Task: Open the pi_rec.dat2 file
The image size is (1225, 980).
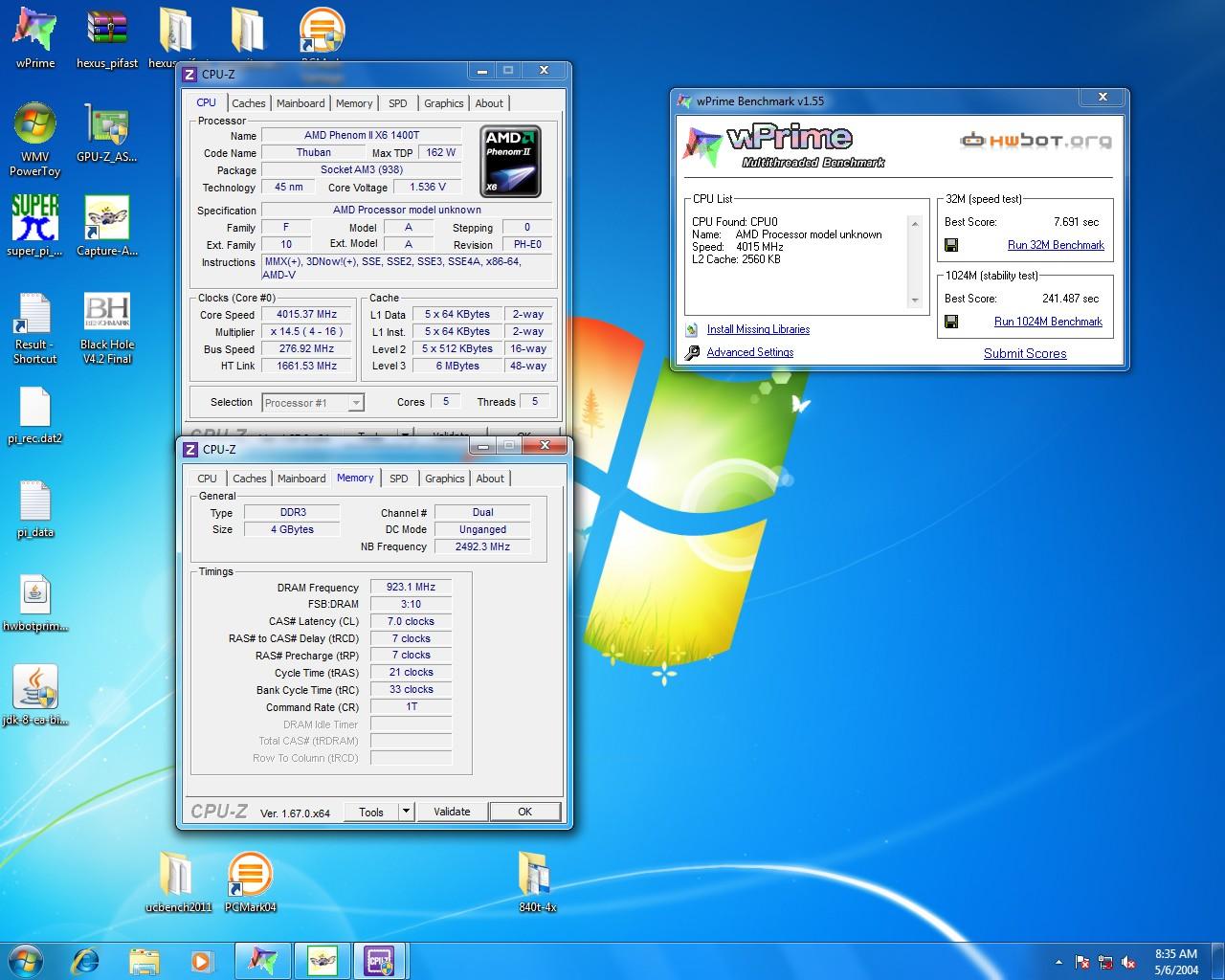Action: coord(34,415)
